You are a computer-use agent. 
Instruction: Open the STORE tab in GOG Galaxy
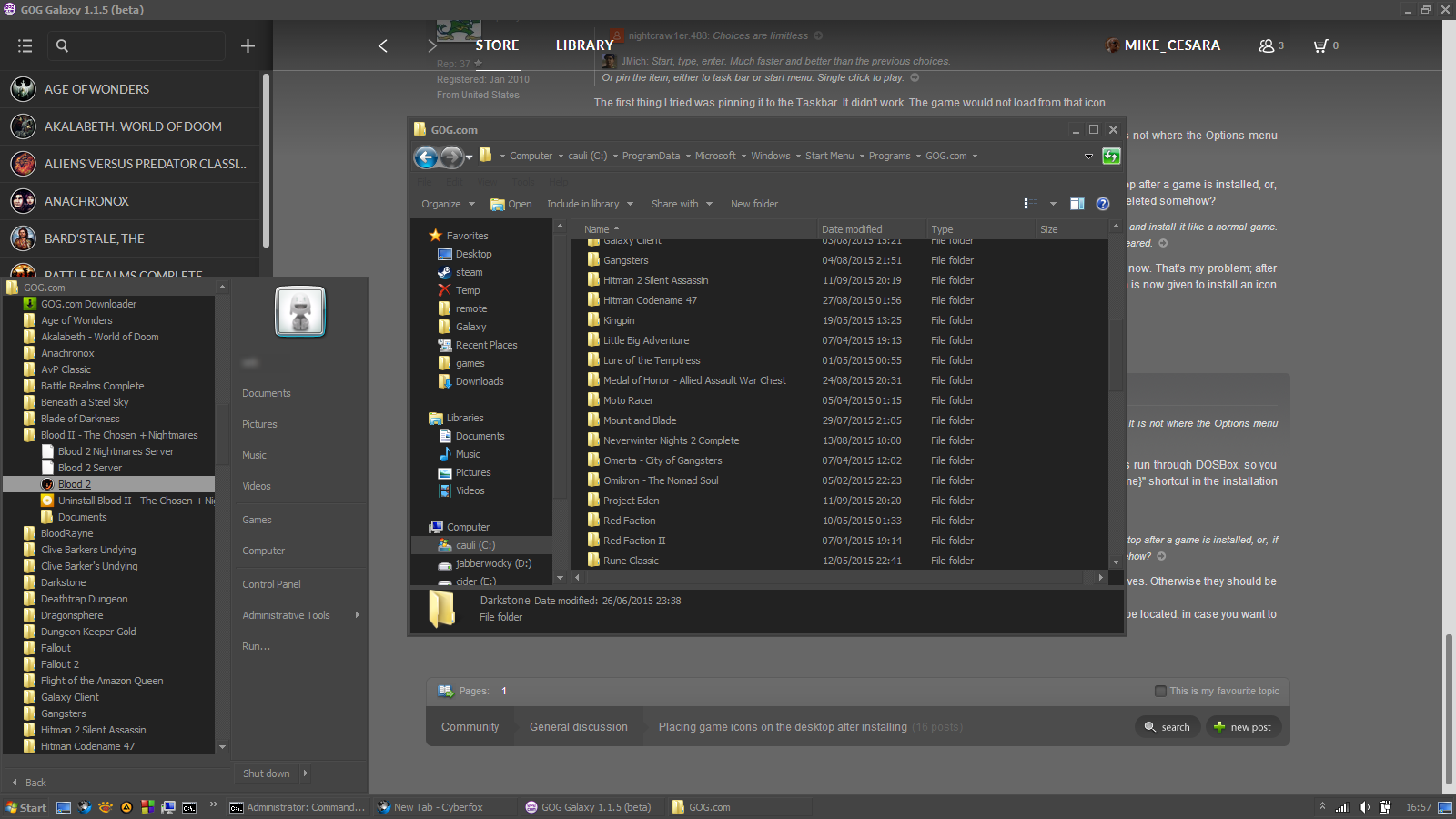point(497,45)
